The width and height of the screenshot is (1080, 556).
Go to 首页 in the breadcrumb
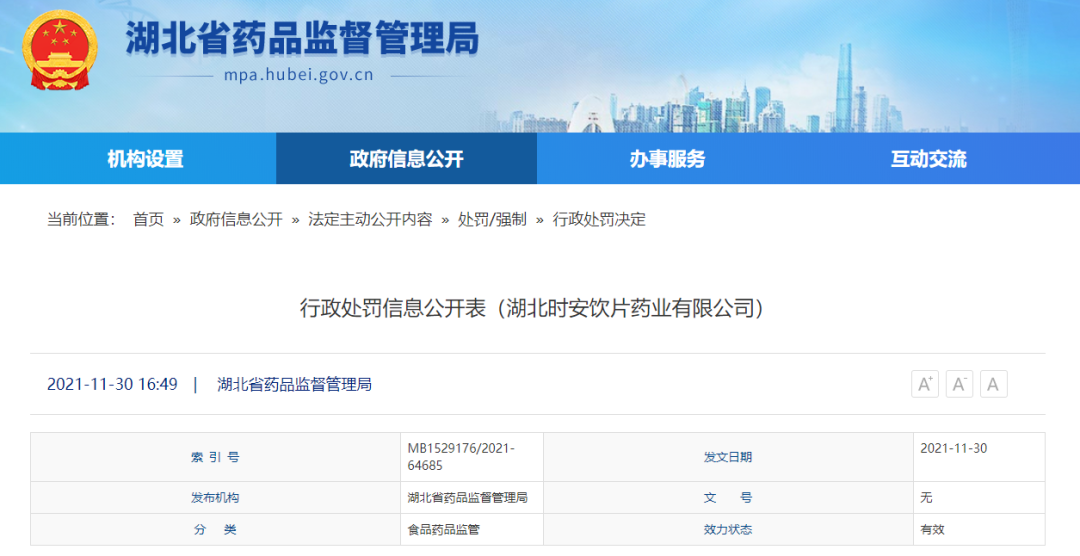[148, 219]
